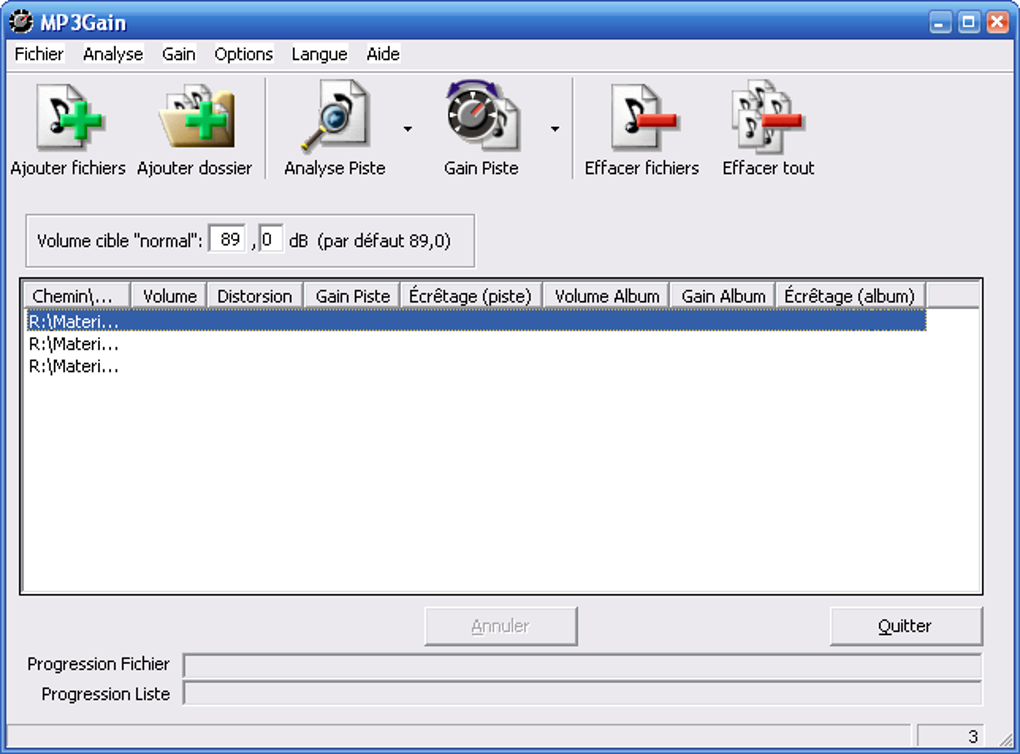1020x754 pixels.
Task: Apply Gain Piste using the knob icon
Action: coord(482,114)
